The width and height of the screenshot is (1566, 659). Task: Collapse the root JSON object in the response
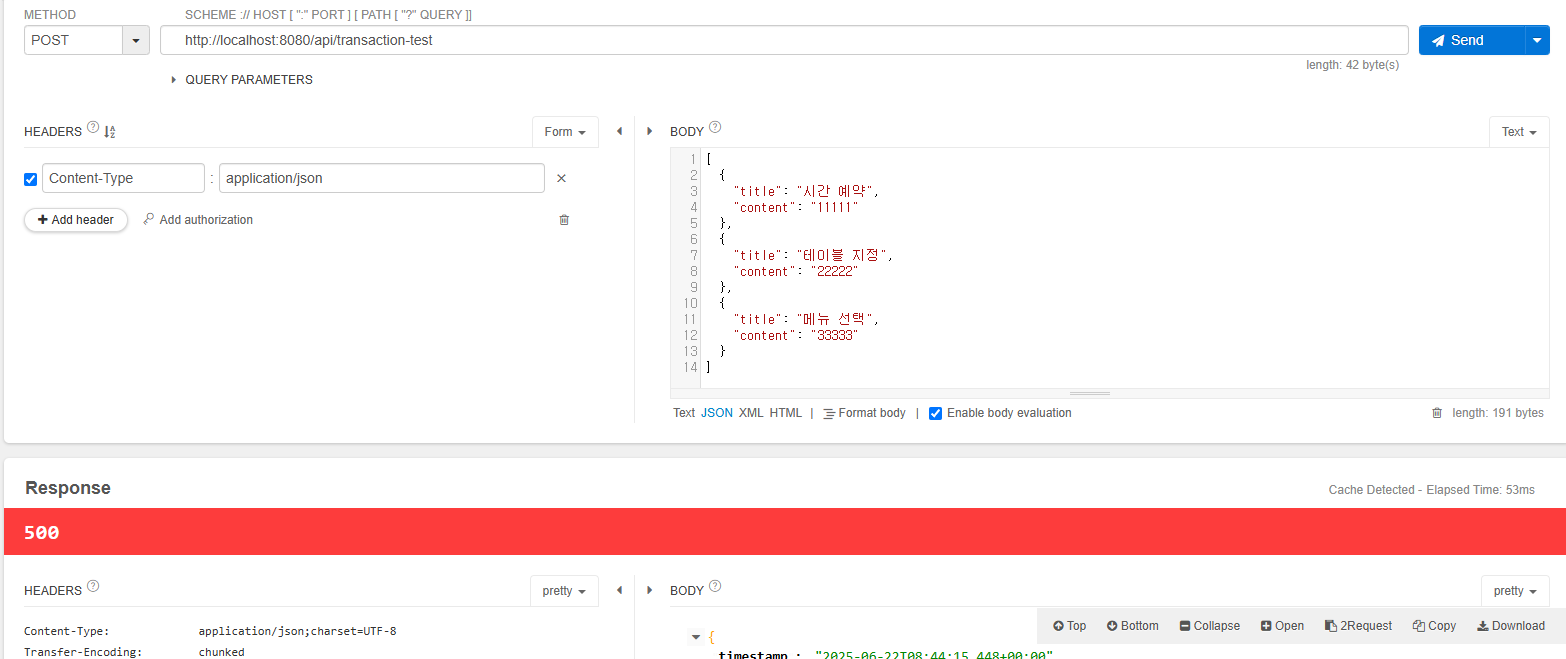click(x=696, y=637)
